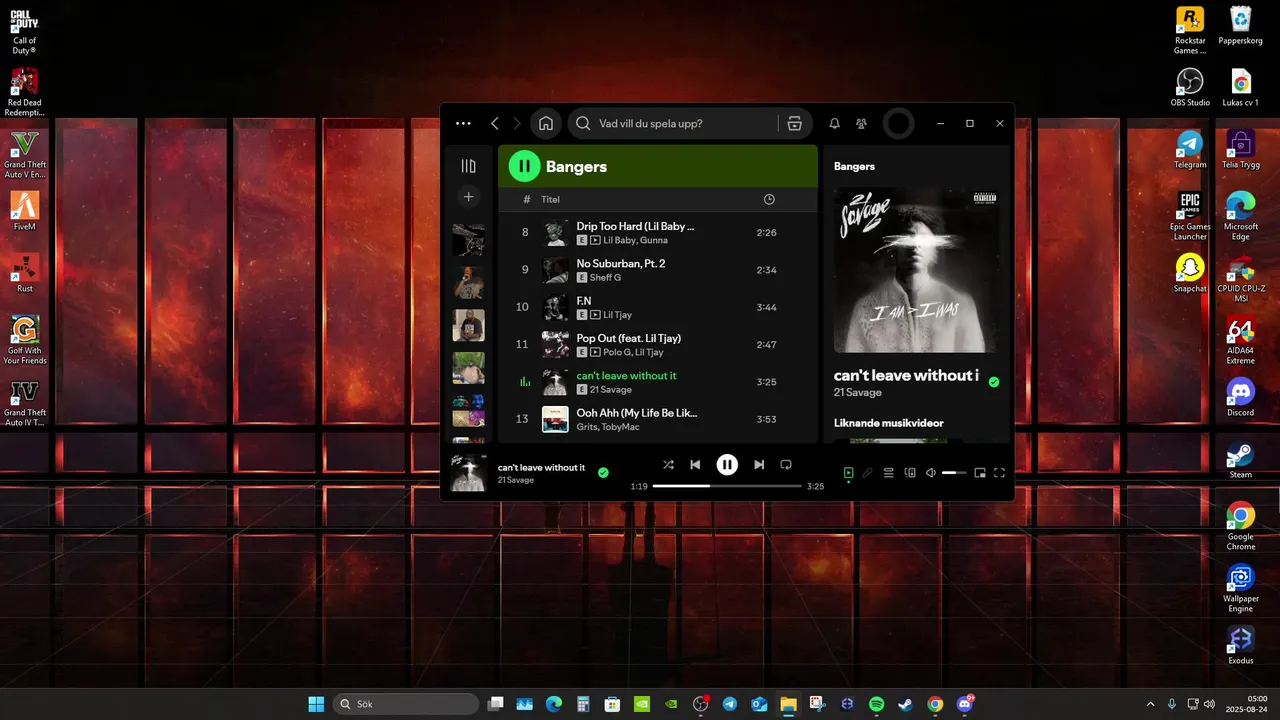
Task: Remove liked checkmark in the player bar
Action: [603, 473]
